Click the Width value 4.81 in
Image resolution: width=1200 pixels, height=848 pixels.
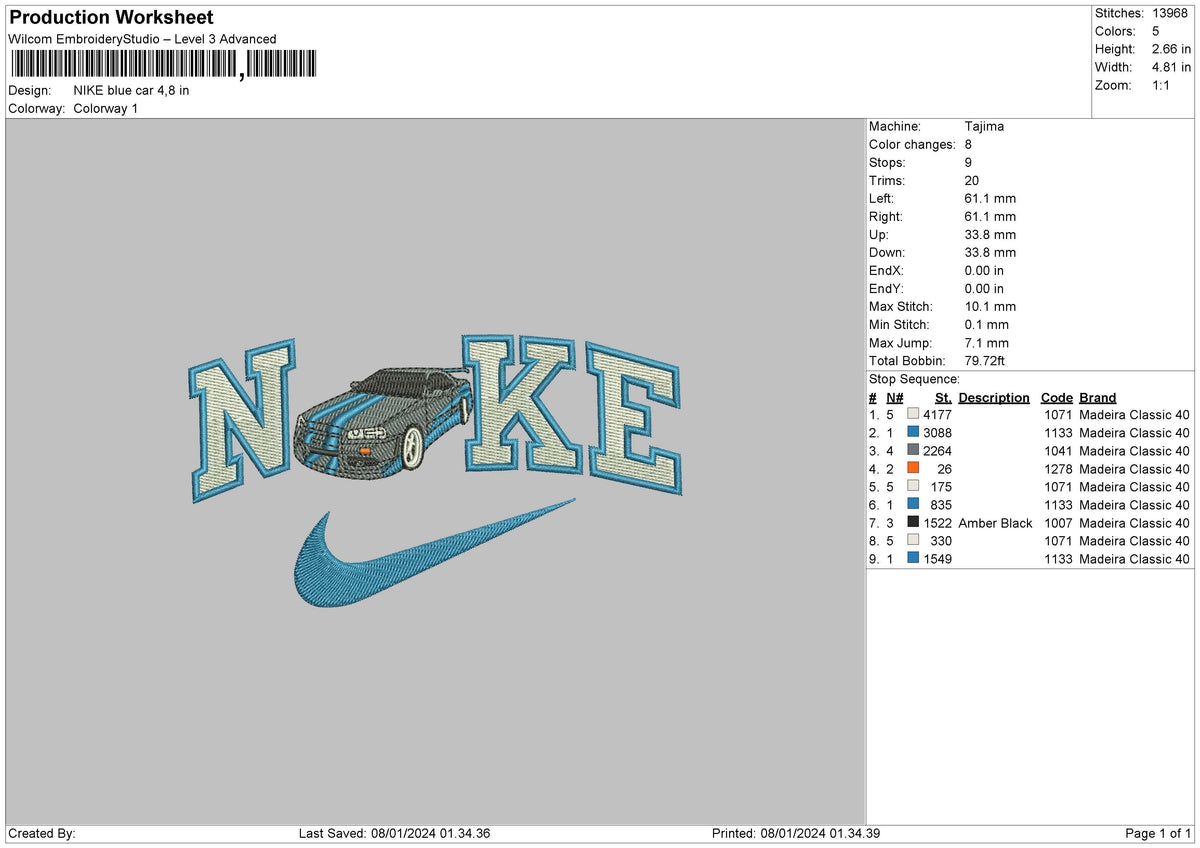point(1171,67)
